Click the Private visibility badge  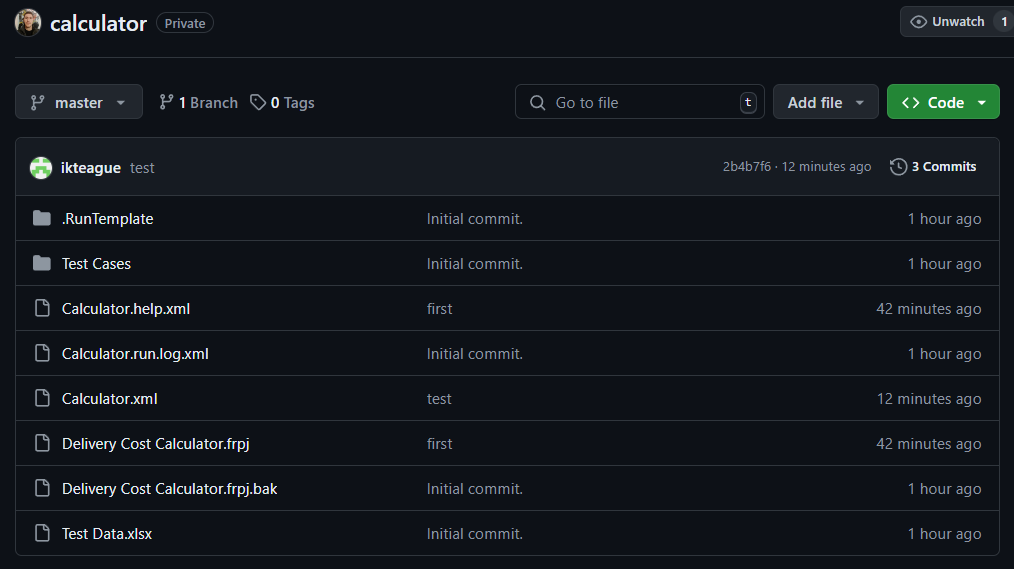185,23
